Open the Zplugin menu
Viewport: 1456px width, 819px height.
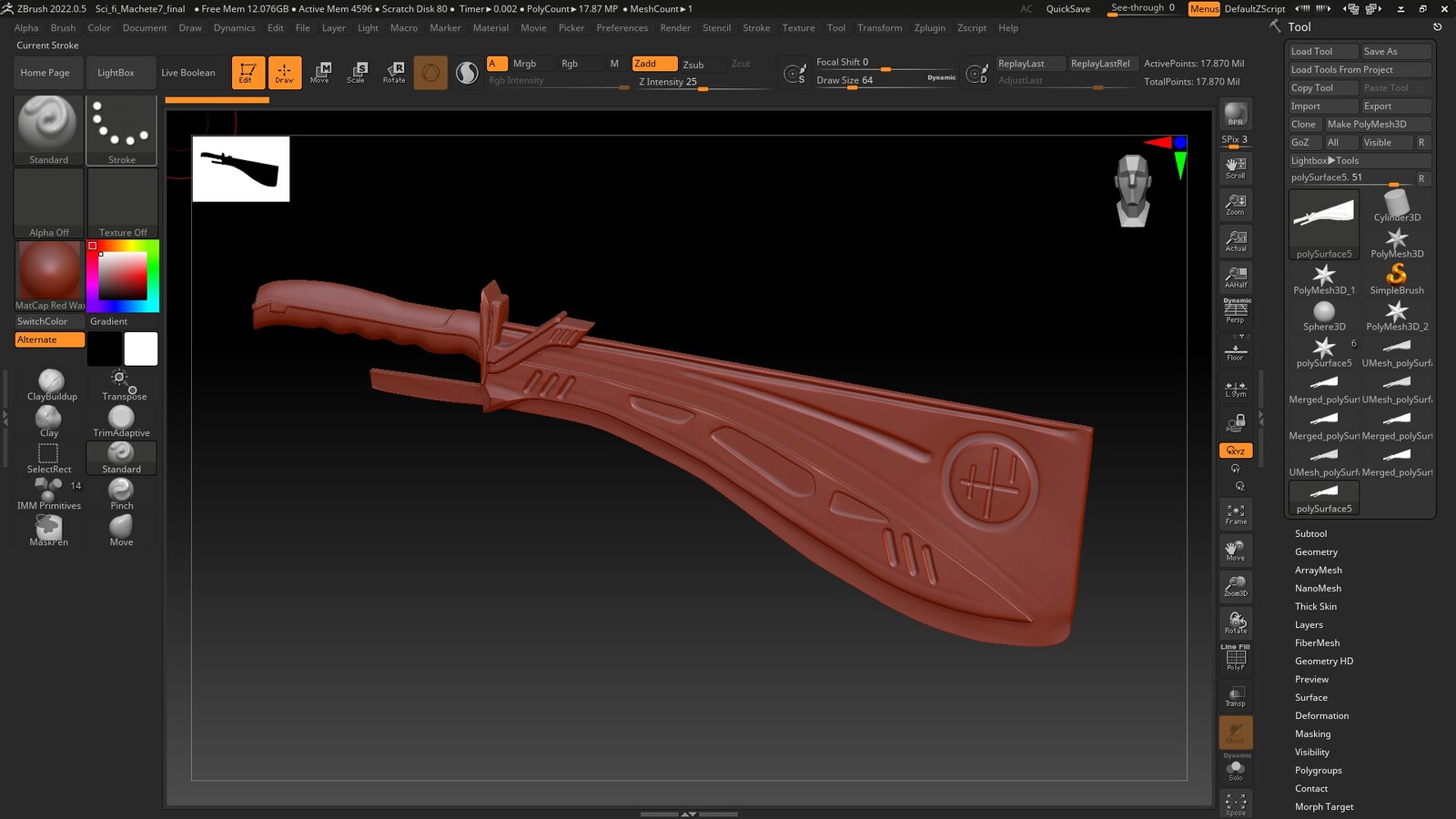pos(929,28)
